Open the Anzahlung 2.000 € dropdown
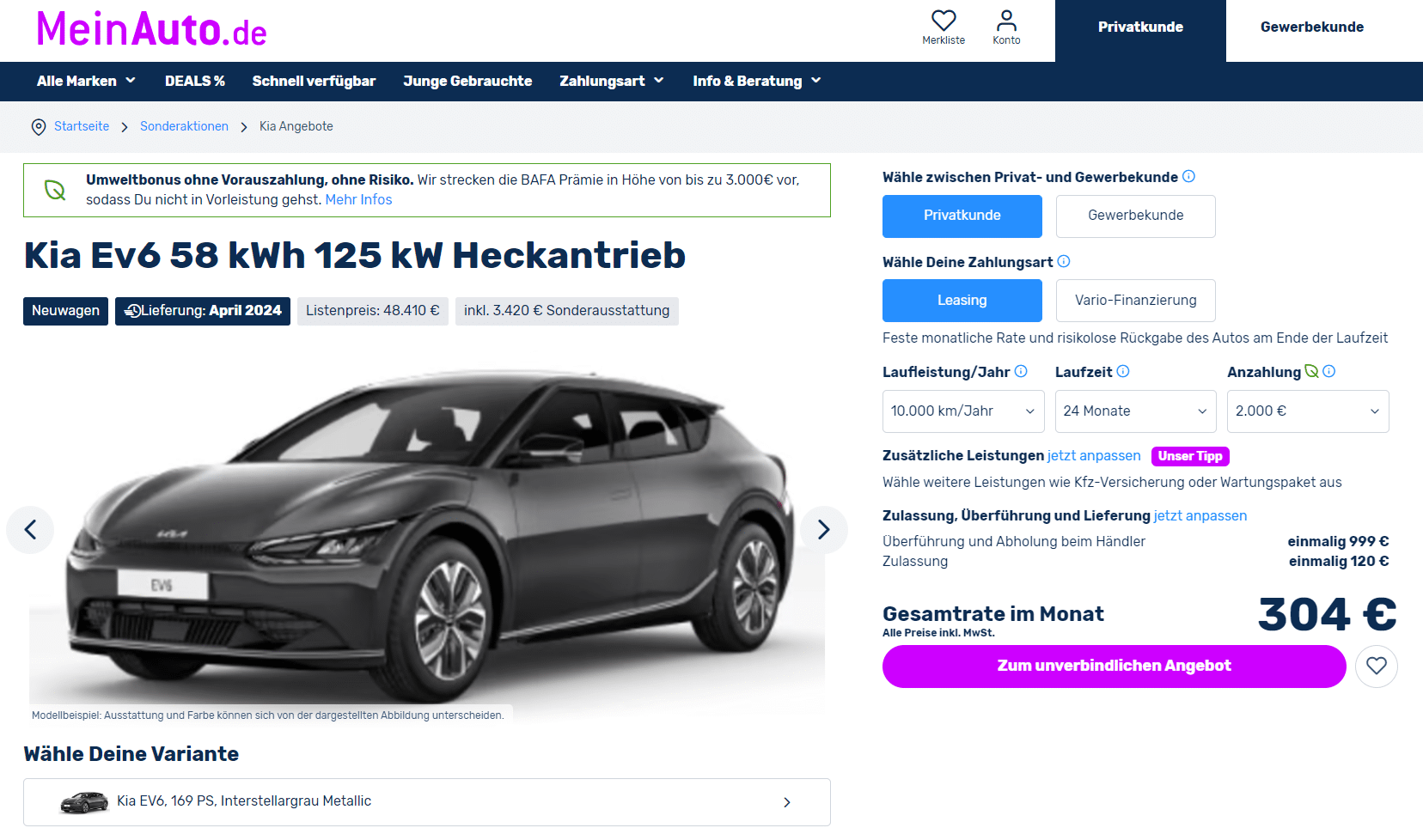This screenshot has height=840, width=1423. pos(1308,411)
